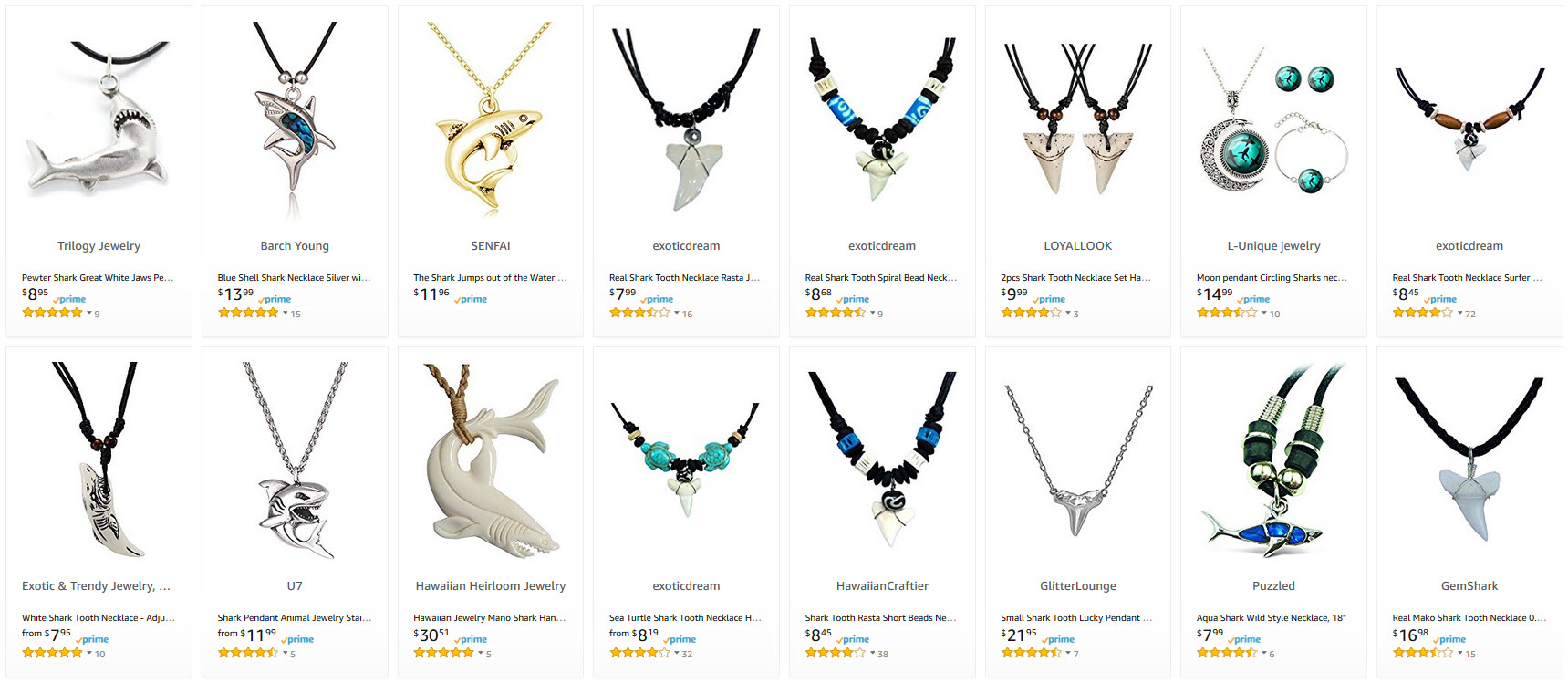Open the GemShark mako tooth necklace image
The height and width of the screenshot is (682, 1568).
(1469, 459)
